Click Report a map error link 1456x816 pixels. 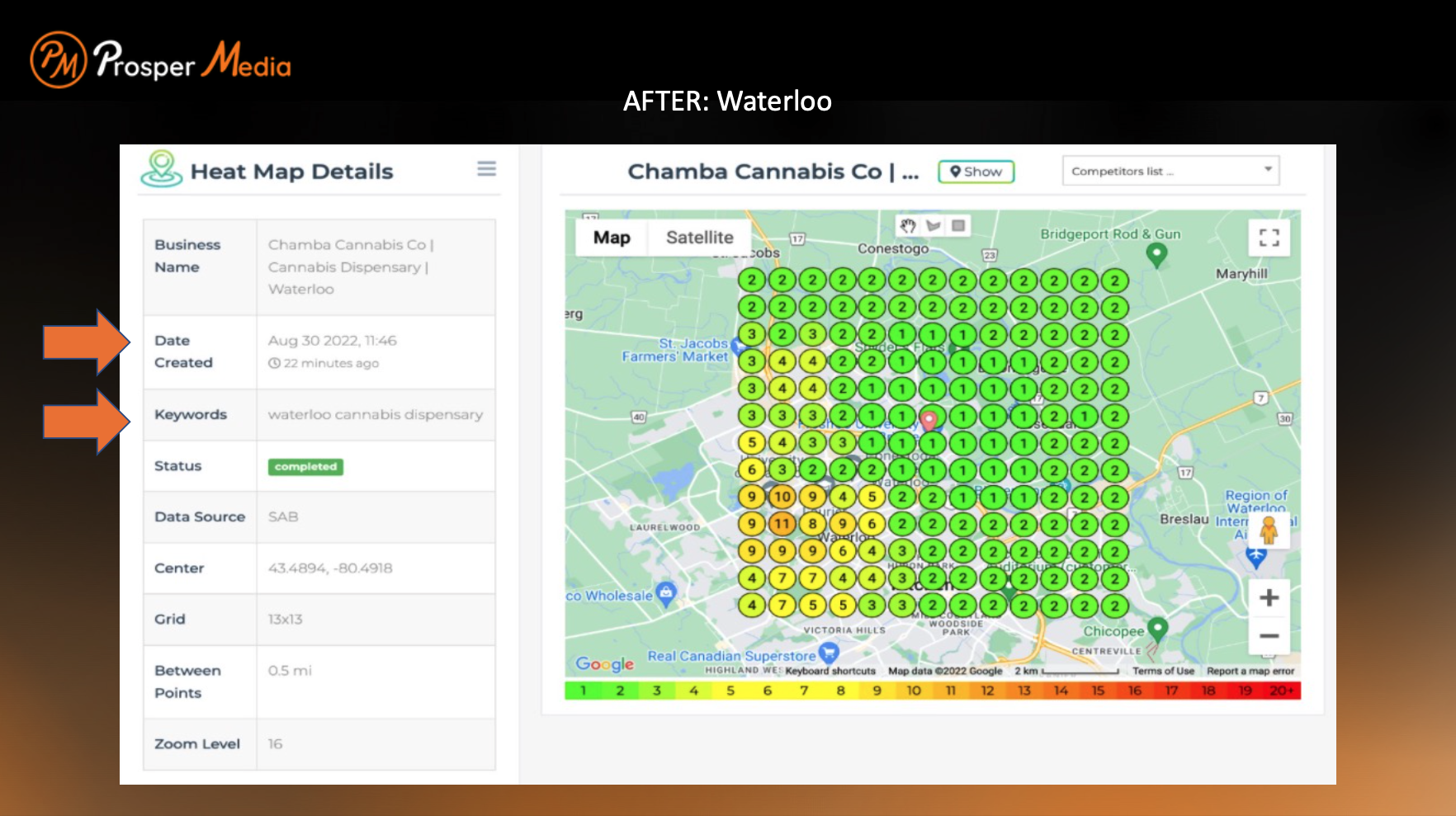click(1250, 671)
